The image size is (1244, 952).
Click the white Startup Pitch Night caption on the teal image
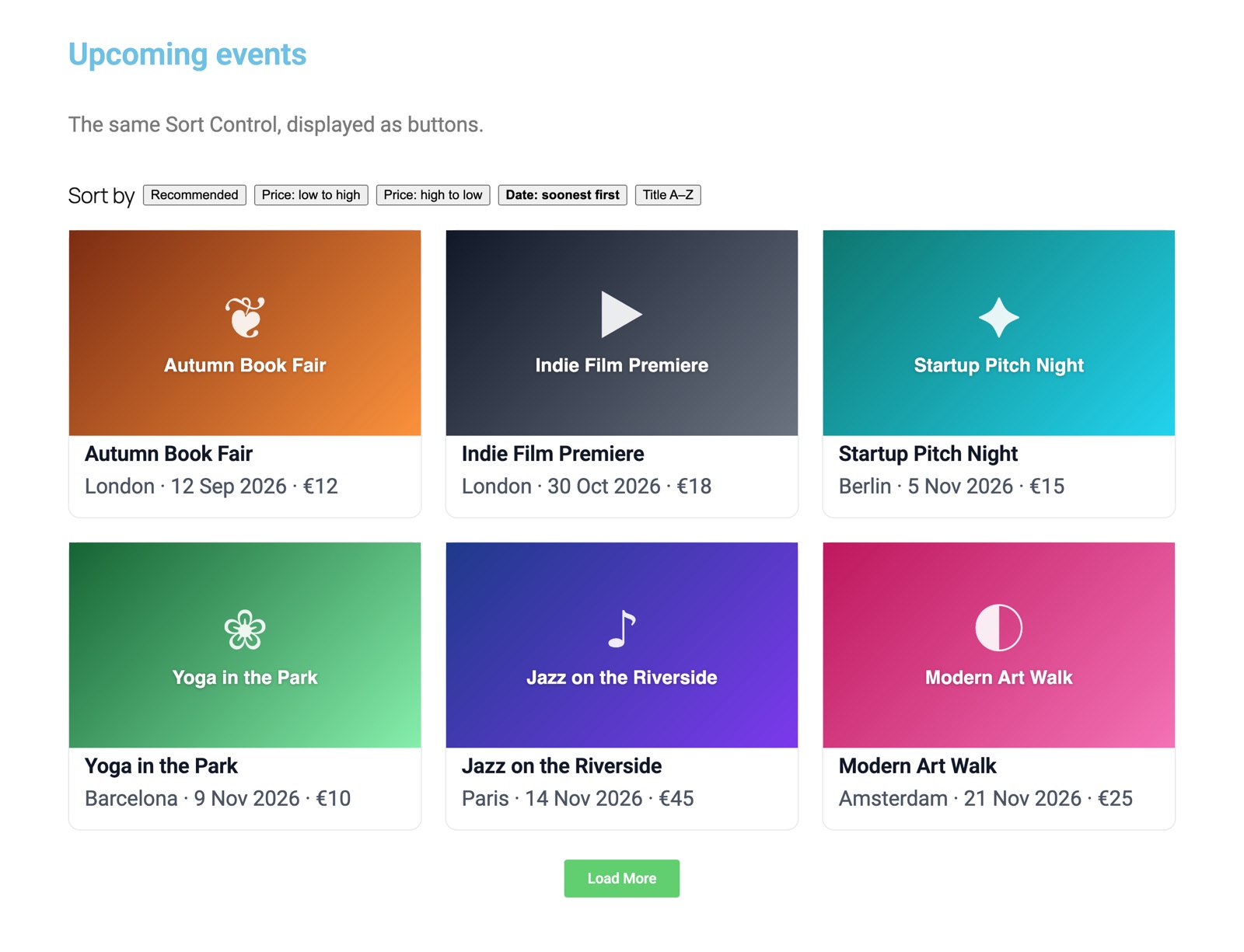(x=999, y=365)
